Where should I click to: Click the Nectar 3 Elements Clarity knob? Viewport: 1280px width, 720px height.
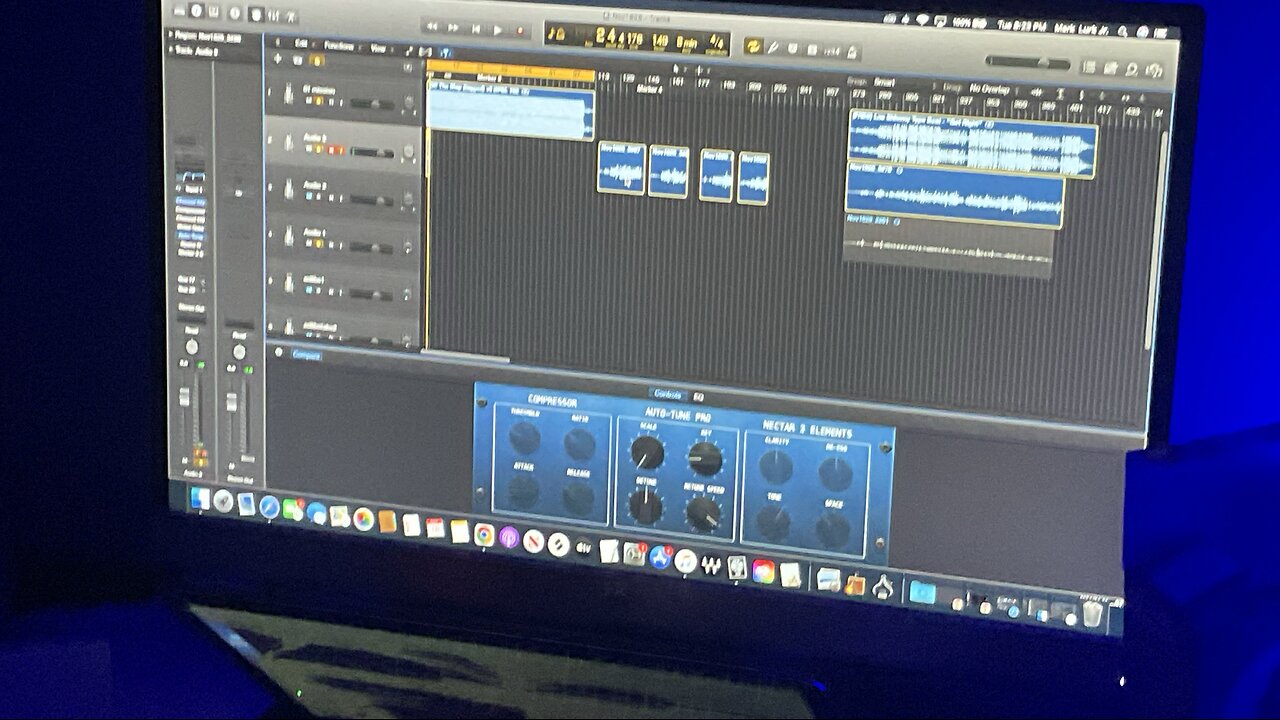pyautogui.click(x=775, y=466)
